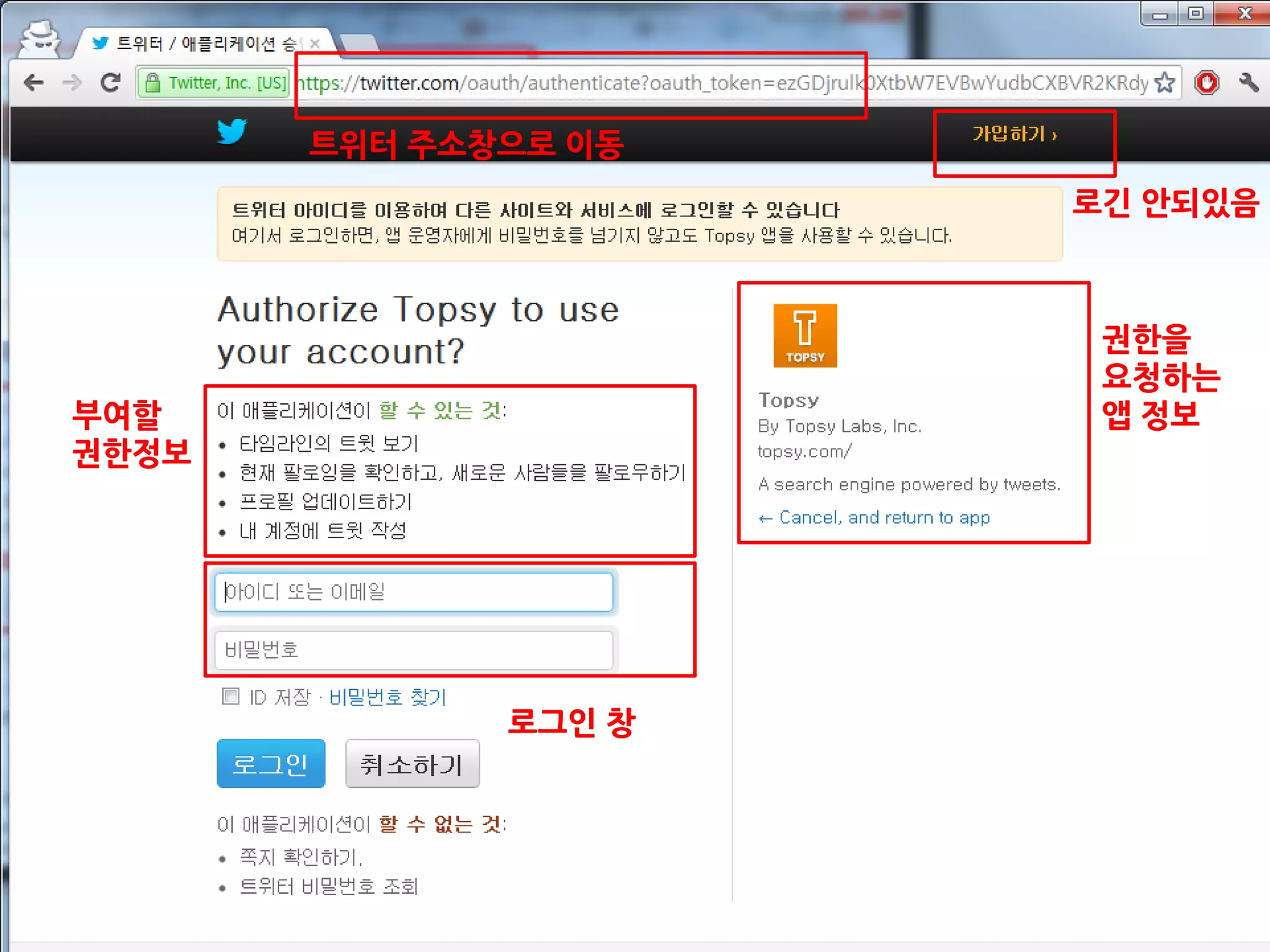The image size is (1270, 952).
Task: Click into the 비밀번호 password field
Action: pos(414,650)
